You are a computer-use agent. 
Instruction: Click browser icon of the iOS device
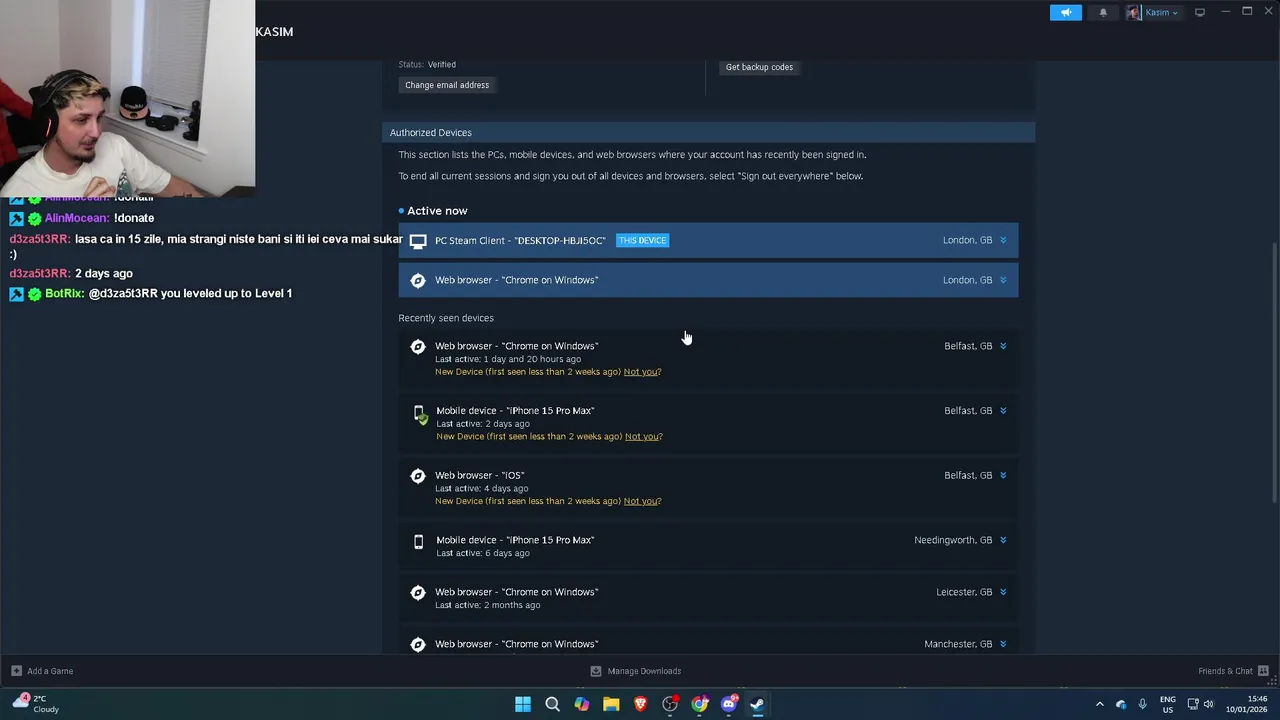pos(418,476)
